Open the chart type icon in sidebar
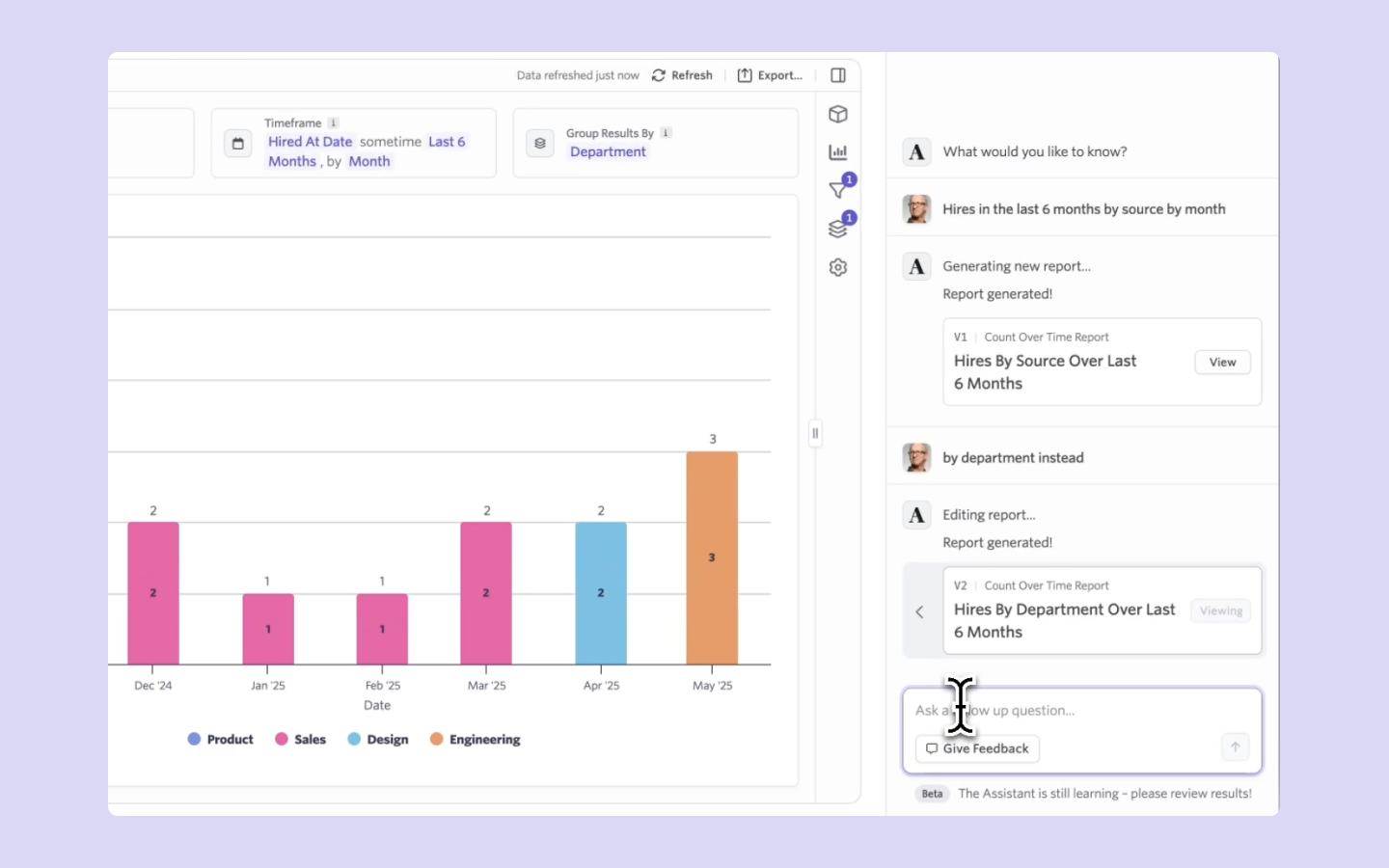 tap(837, 152)
